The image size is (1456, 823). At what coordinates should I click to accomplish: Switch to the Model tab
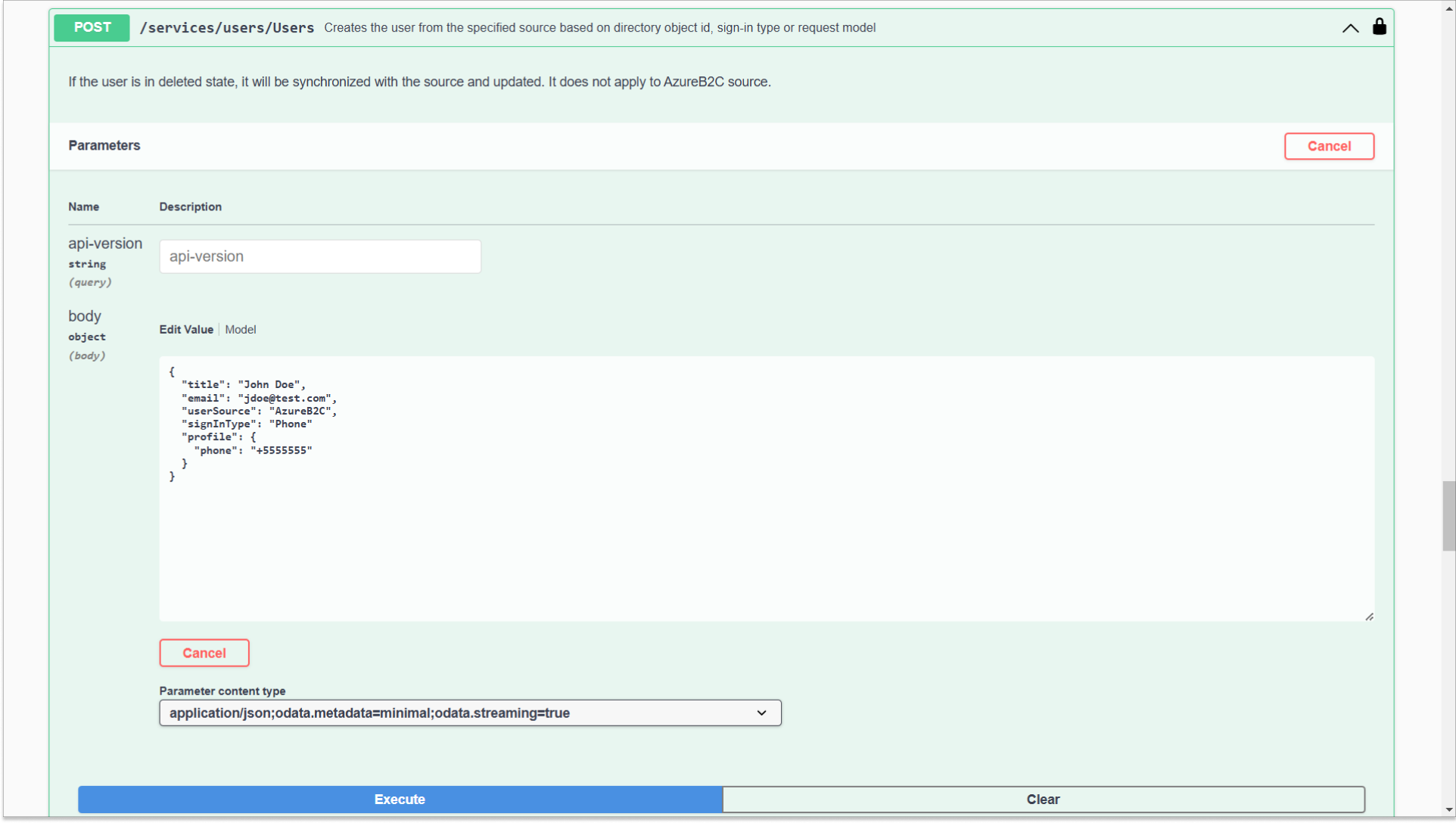[240, 330]
